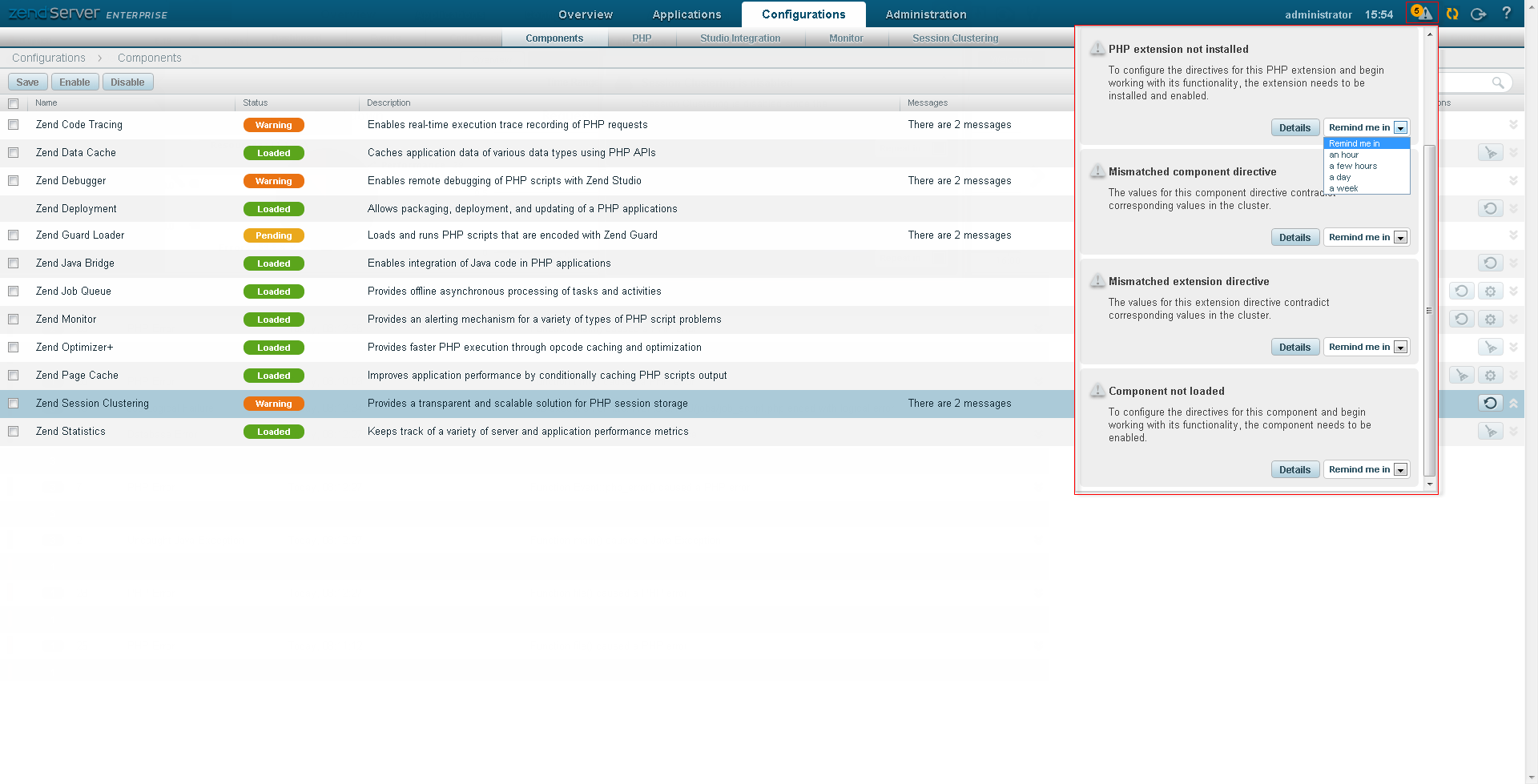Image resolution: width=1538 pixels, height=784 pixels.
Task: Open the notifications warning icon with badge
Action: [1422, 14]
